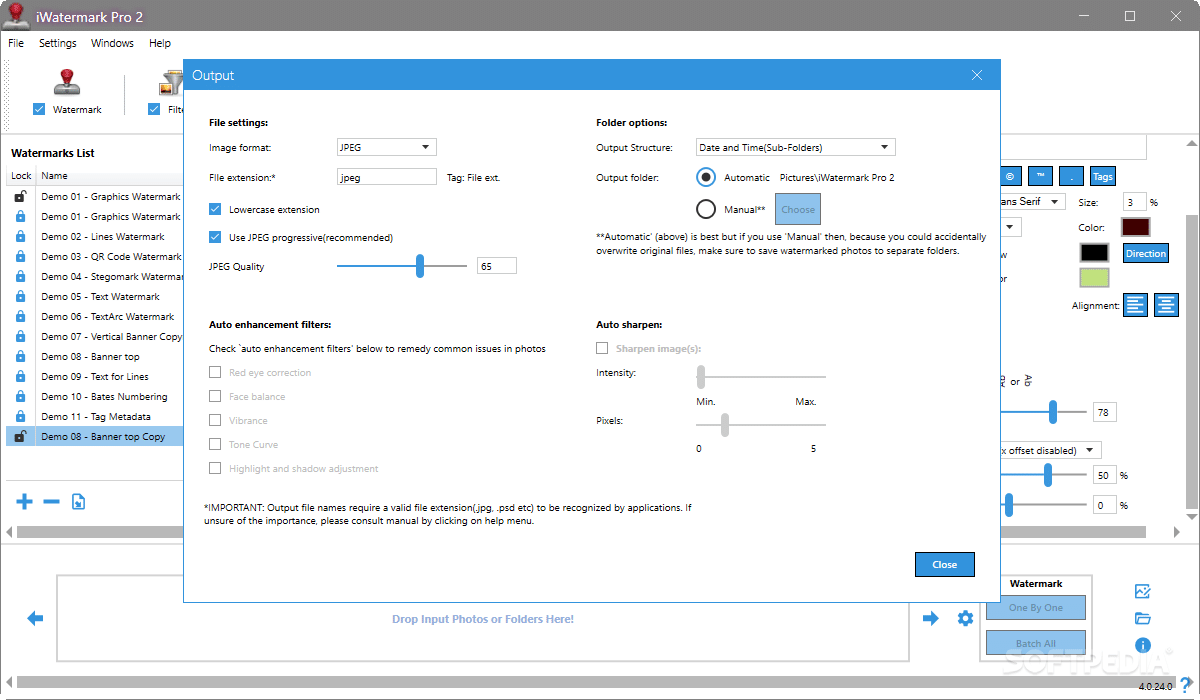Toggle lock icon for Demo 10 - Bates Numbering

click(20, 397)
